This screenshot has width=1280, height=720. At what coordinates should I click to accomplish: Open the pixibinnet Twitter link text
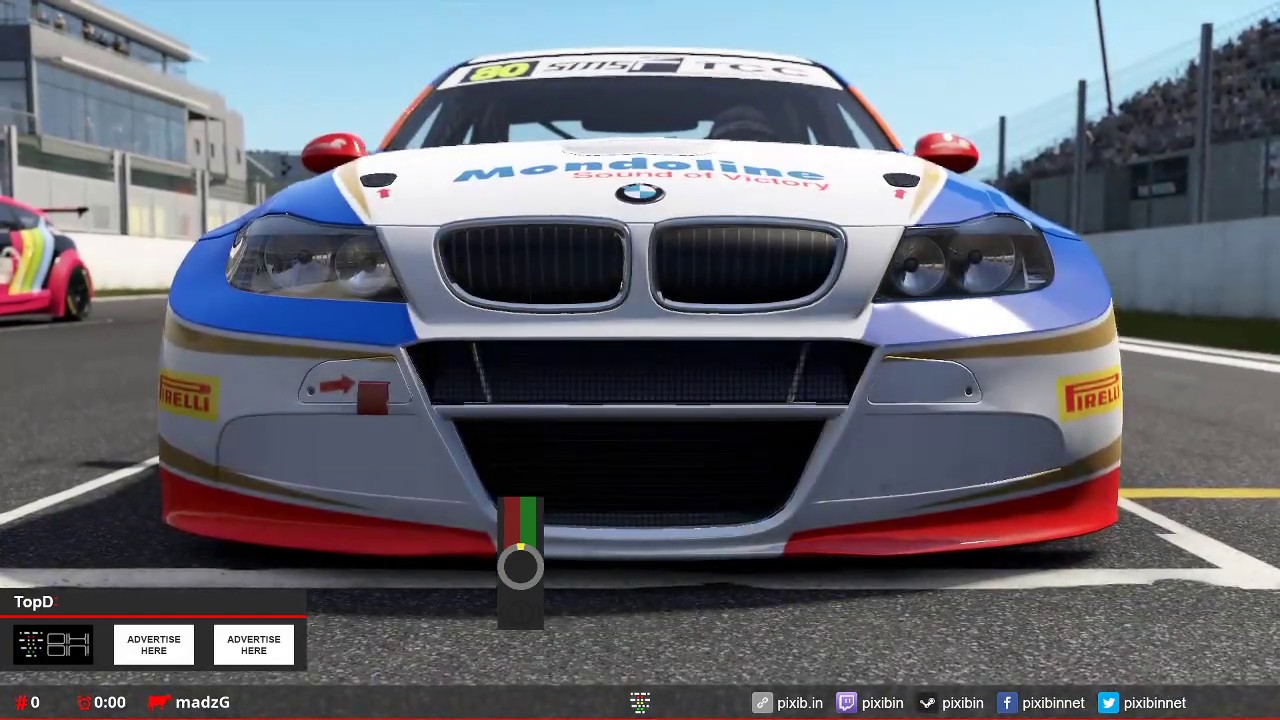coord(1155,703)
